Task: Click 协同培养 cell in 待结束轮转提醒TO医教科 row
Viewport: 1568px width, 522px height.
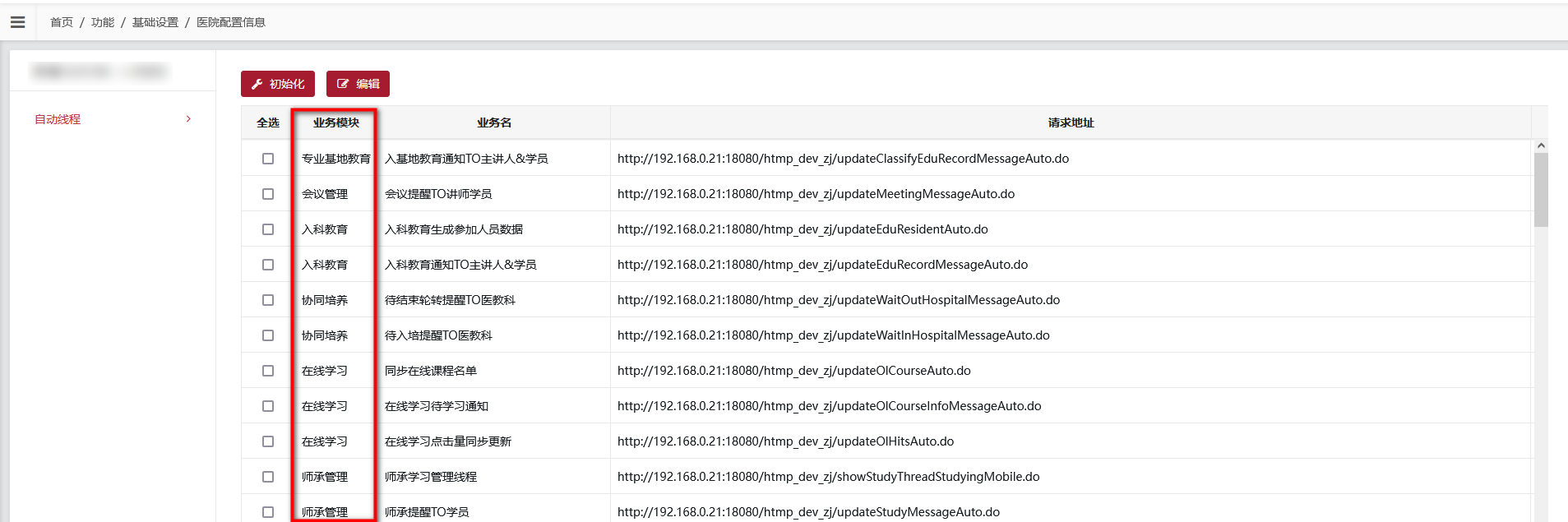Action: click(x=325, y=300)
